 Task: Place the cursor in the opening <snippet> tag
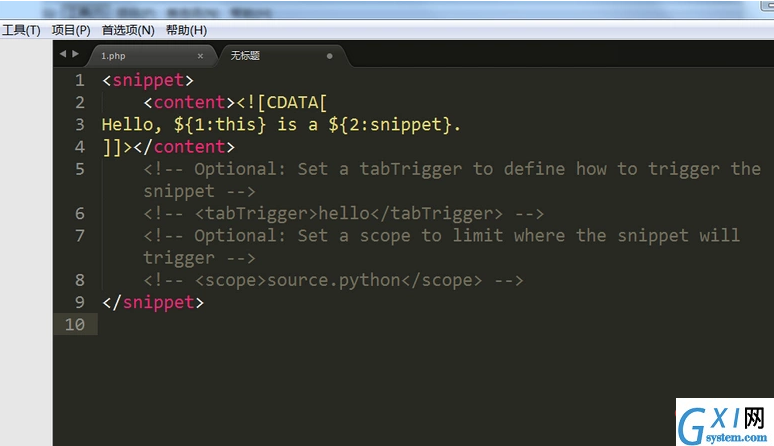[148, 80]
